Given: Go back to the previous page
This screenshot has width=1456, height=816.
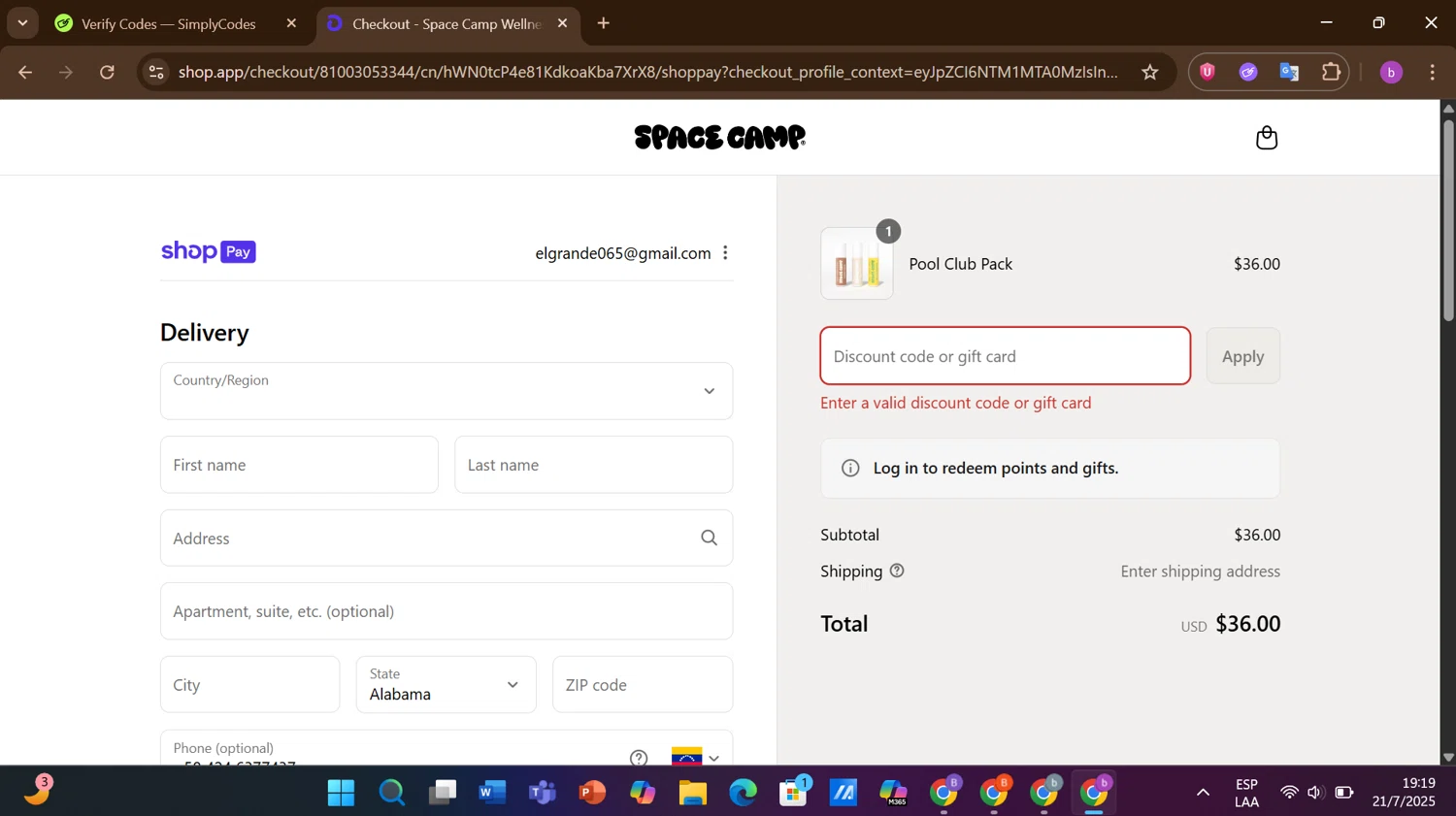Looking at the screenshot, I should (25, 72).
